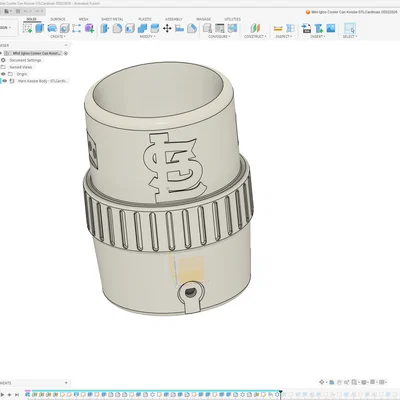Expand the Comments panel

pos(66,383)
